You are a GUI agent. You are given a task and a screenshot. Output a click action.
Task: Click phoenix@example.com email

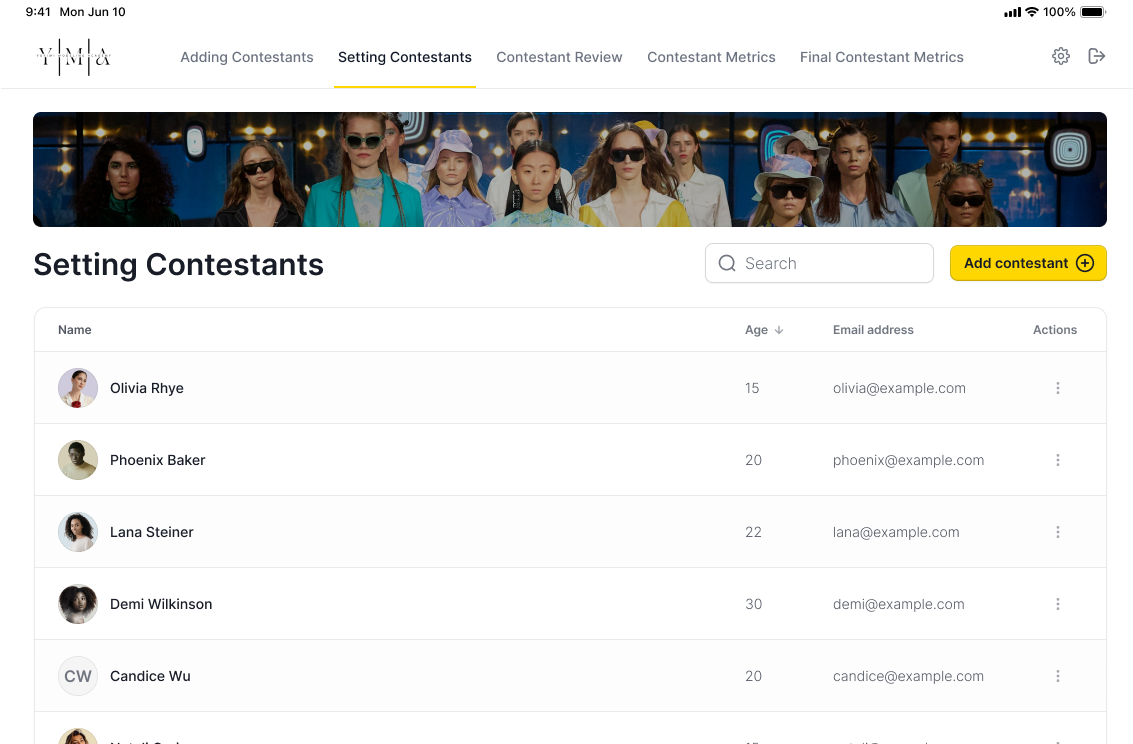pos(908,460)
